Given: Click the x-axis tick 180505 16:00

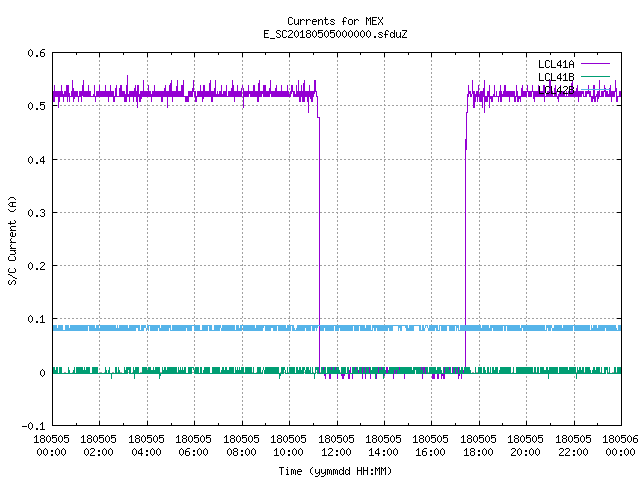Looking at the screenshot, I should 431,445.
